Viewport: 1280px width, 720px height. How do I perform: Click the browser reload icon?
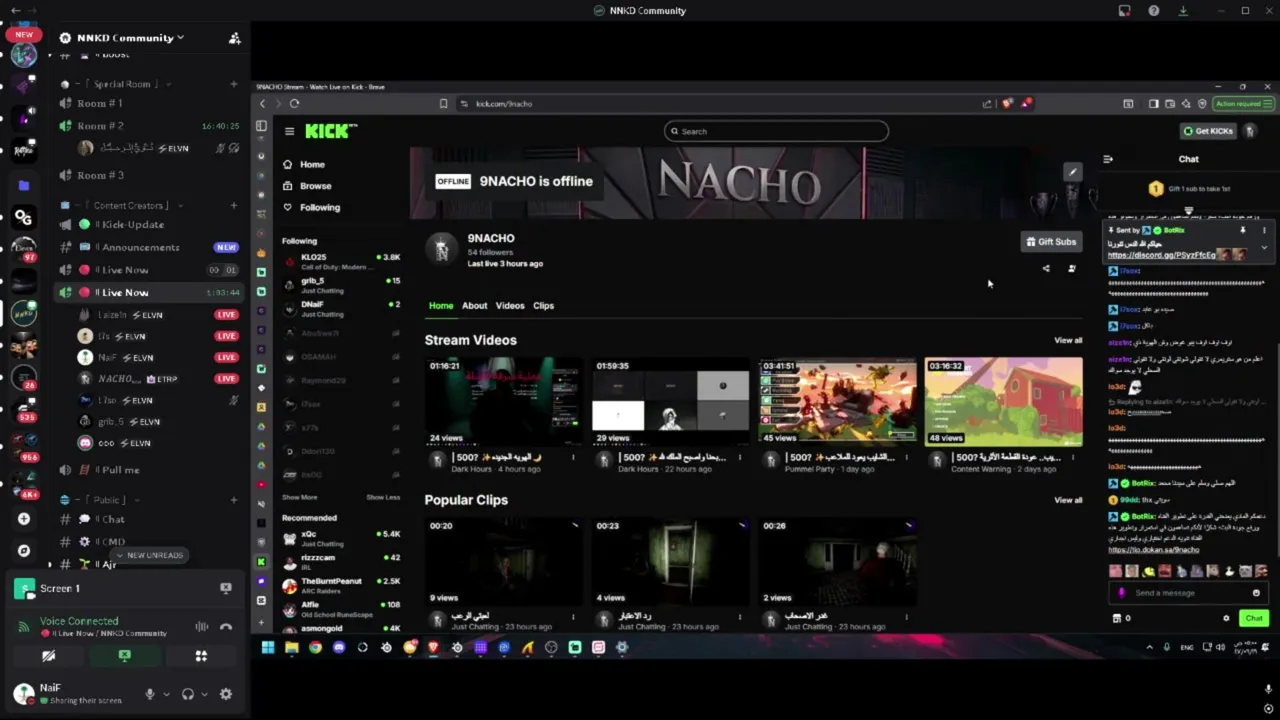click(294, 104)
